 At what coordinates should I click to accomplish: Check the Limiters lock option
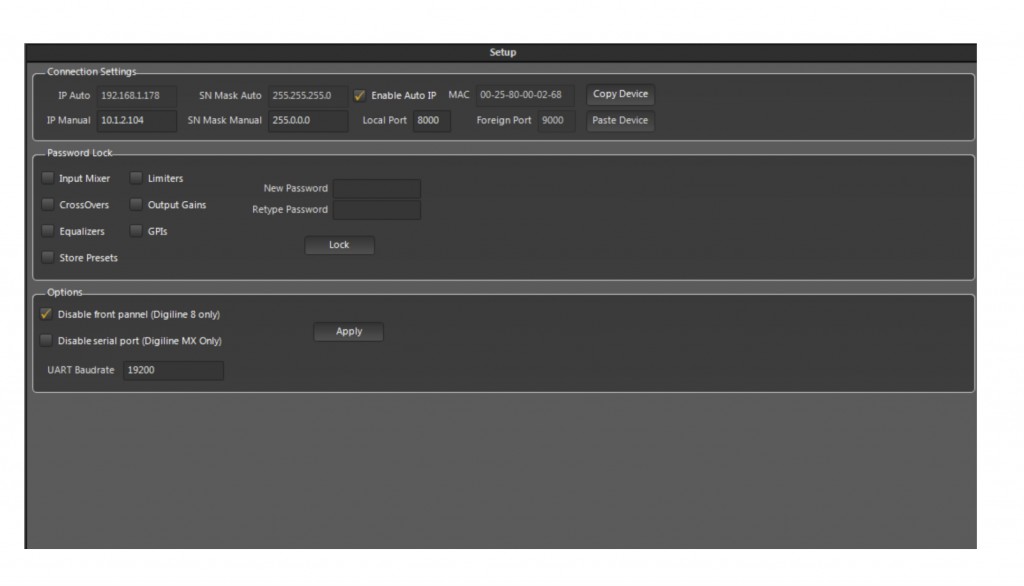(x=136, y=179)
